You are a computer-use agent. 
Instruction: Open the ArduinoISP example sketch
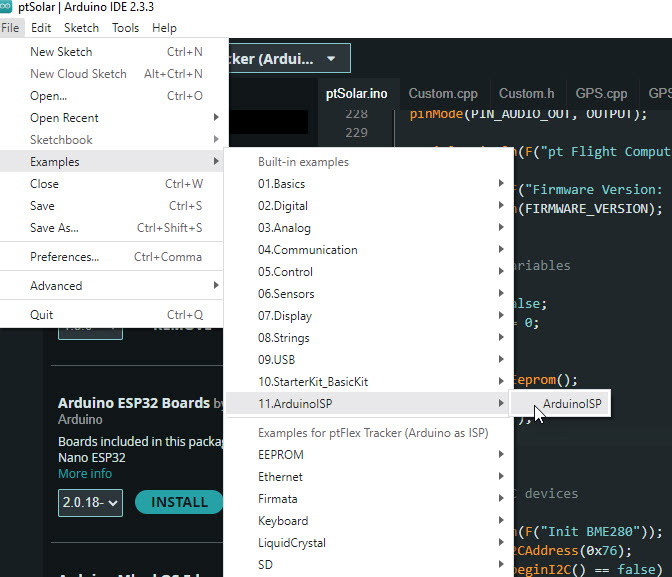(560, 403)
